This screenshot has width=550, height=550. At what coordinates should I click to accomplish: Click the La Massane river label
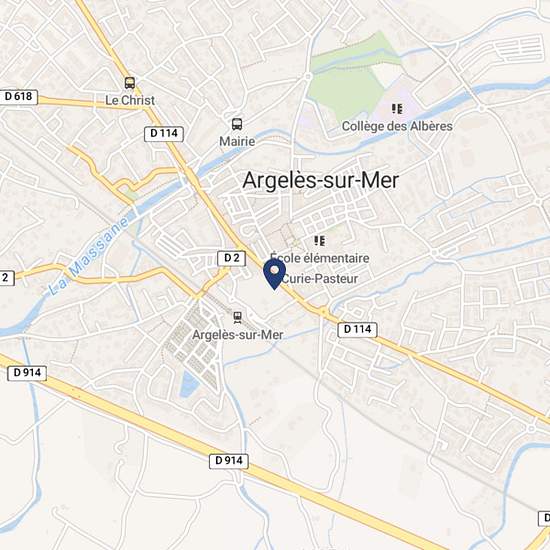click(88, 256)
